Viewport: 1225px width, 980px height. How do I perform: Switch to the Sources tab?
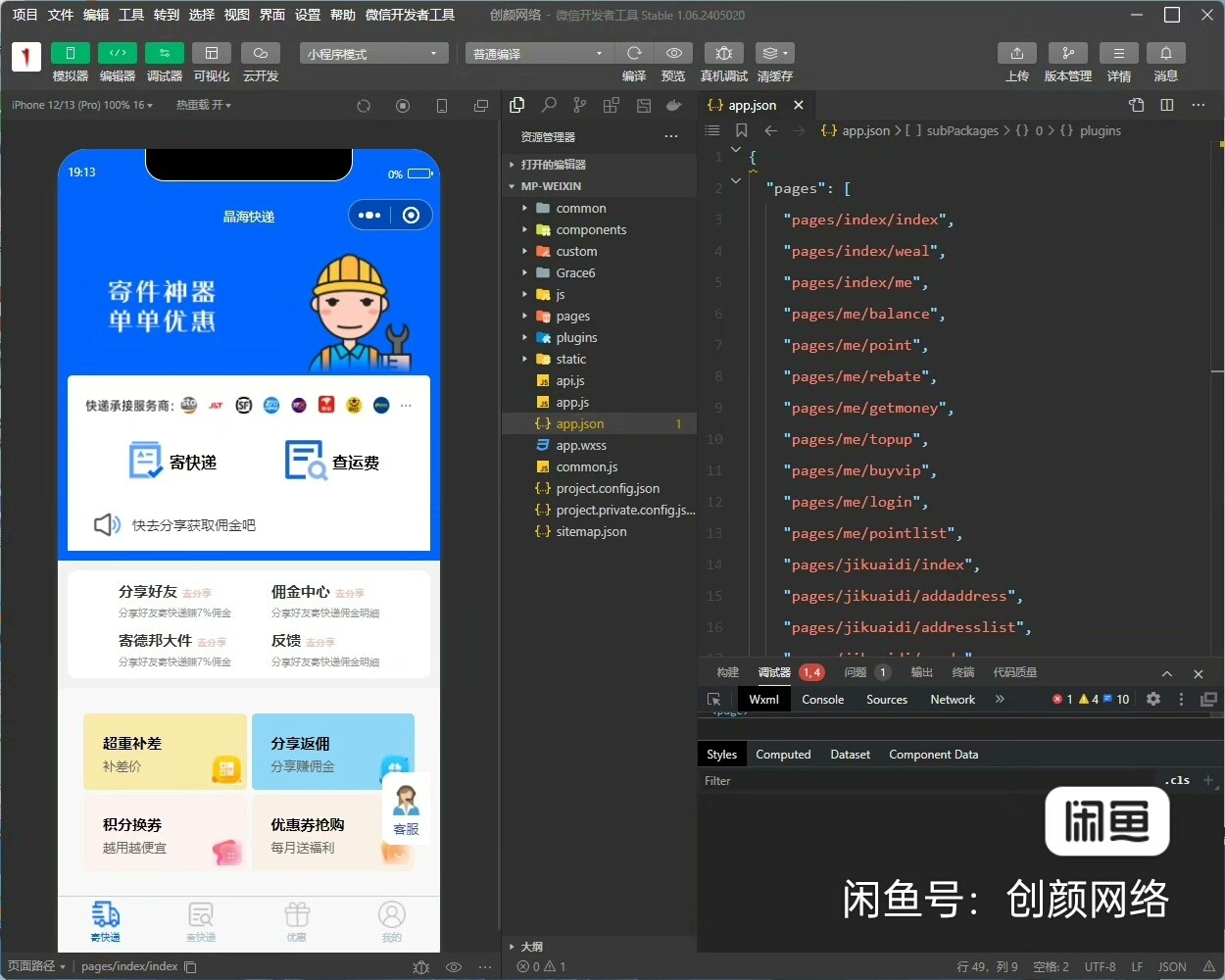coord(887,700)
